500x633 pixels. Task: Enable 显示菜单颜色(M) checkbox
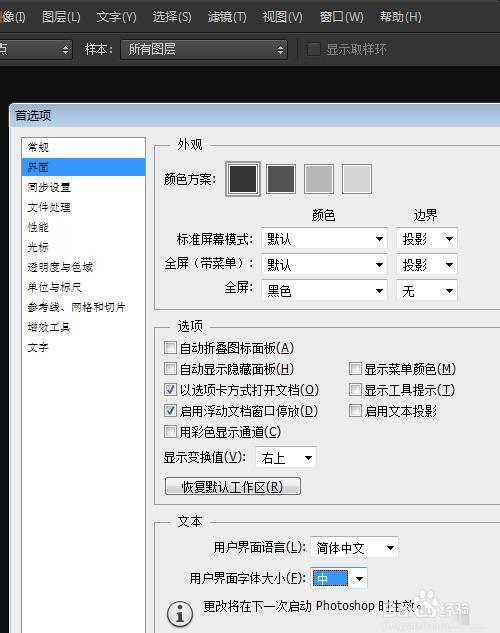pos(355,369)
